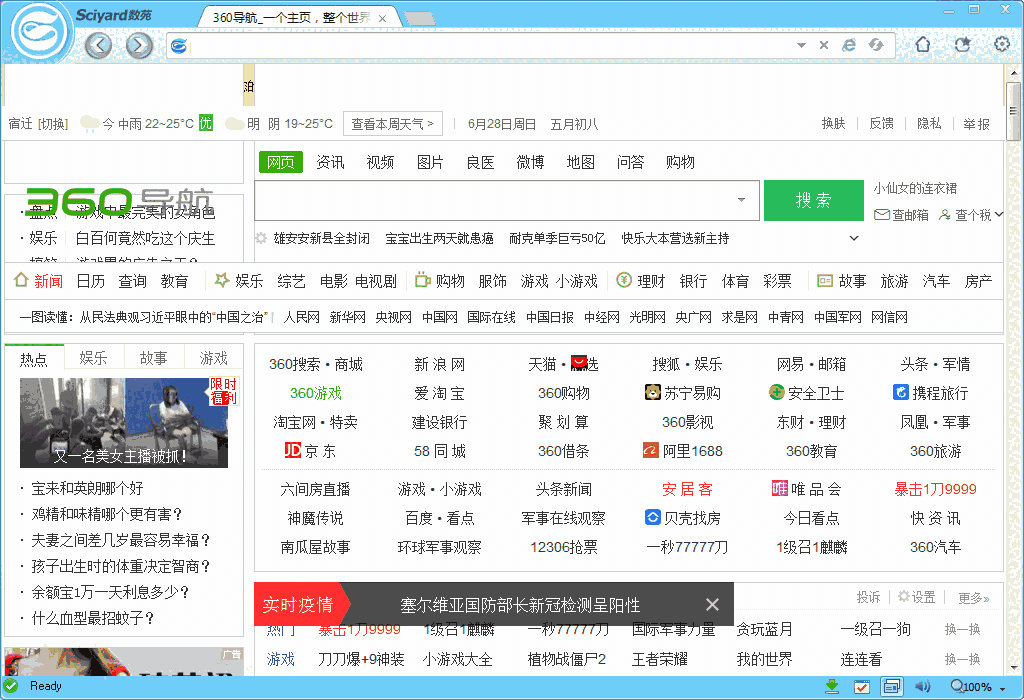Toggle the checkmark window icon in status bar
This screenshot has width=1024, height=700.
[x=861, y=686]
